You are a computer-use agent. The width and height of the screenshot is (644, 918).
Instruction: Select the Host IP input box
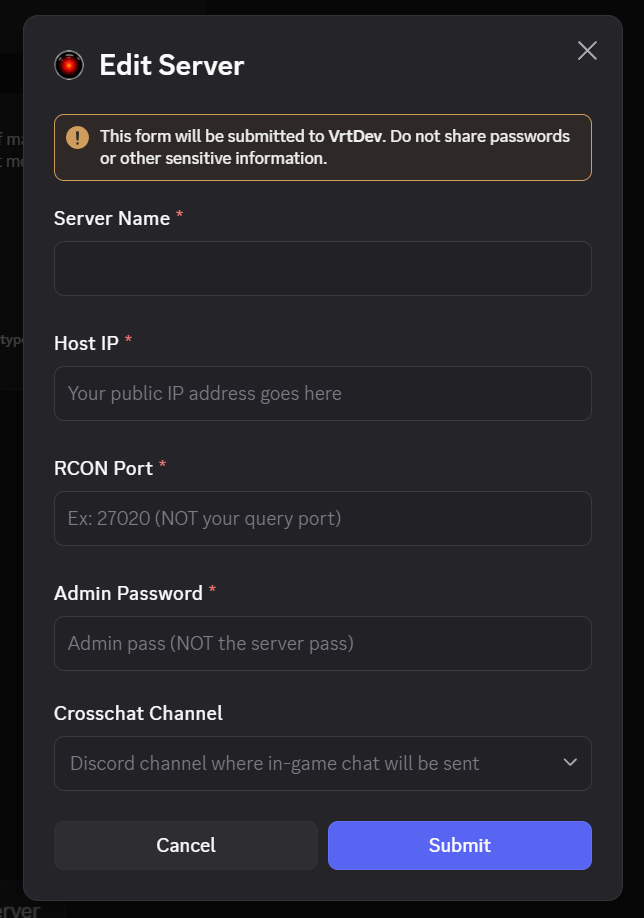[322, 393]
